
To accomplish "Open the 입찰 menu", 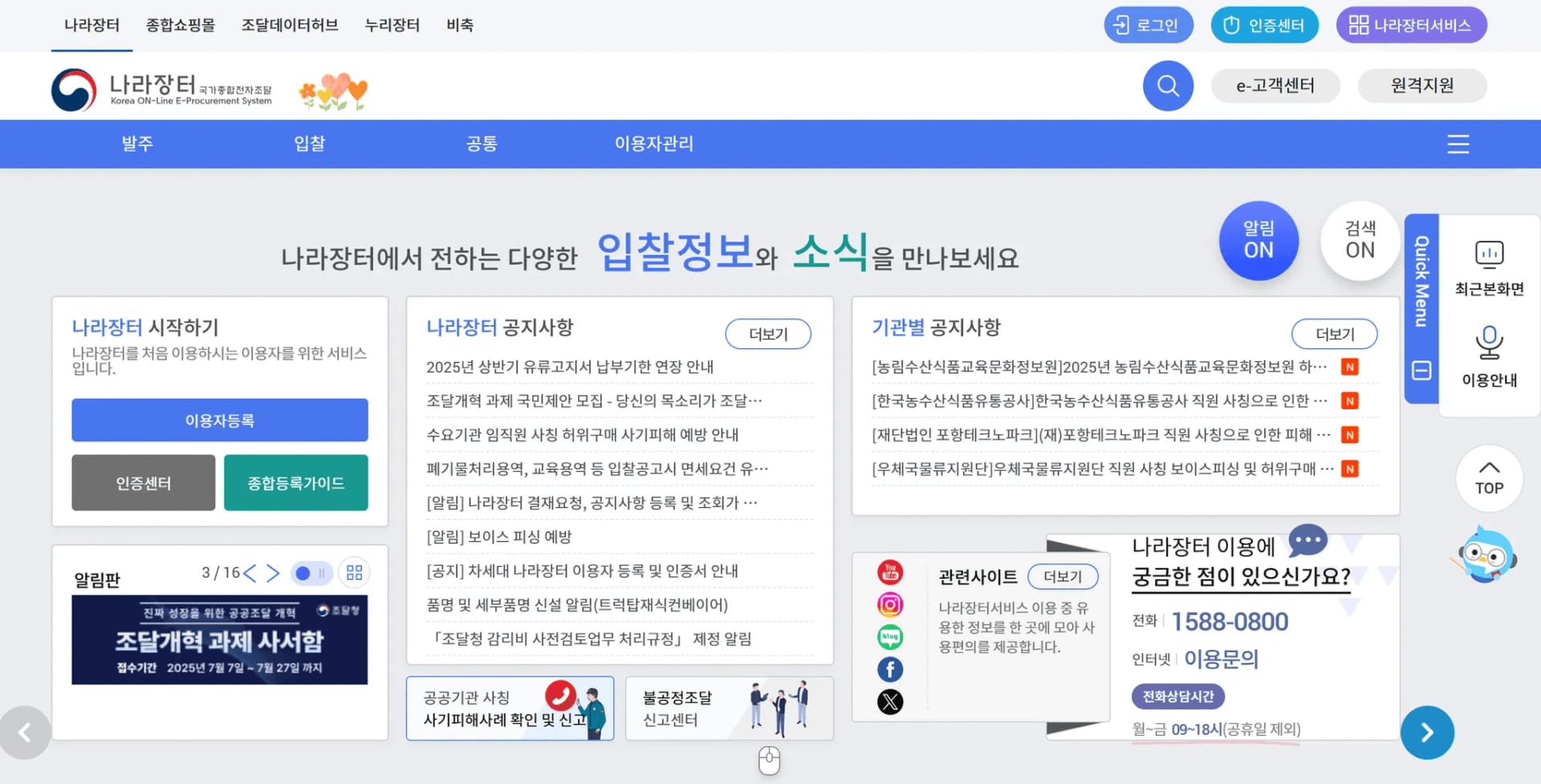I will 310,144.
